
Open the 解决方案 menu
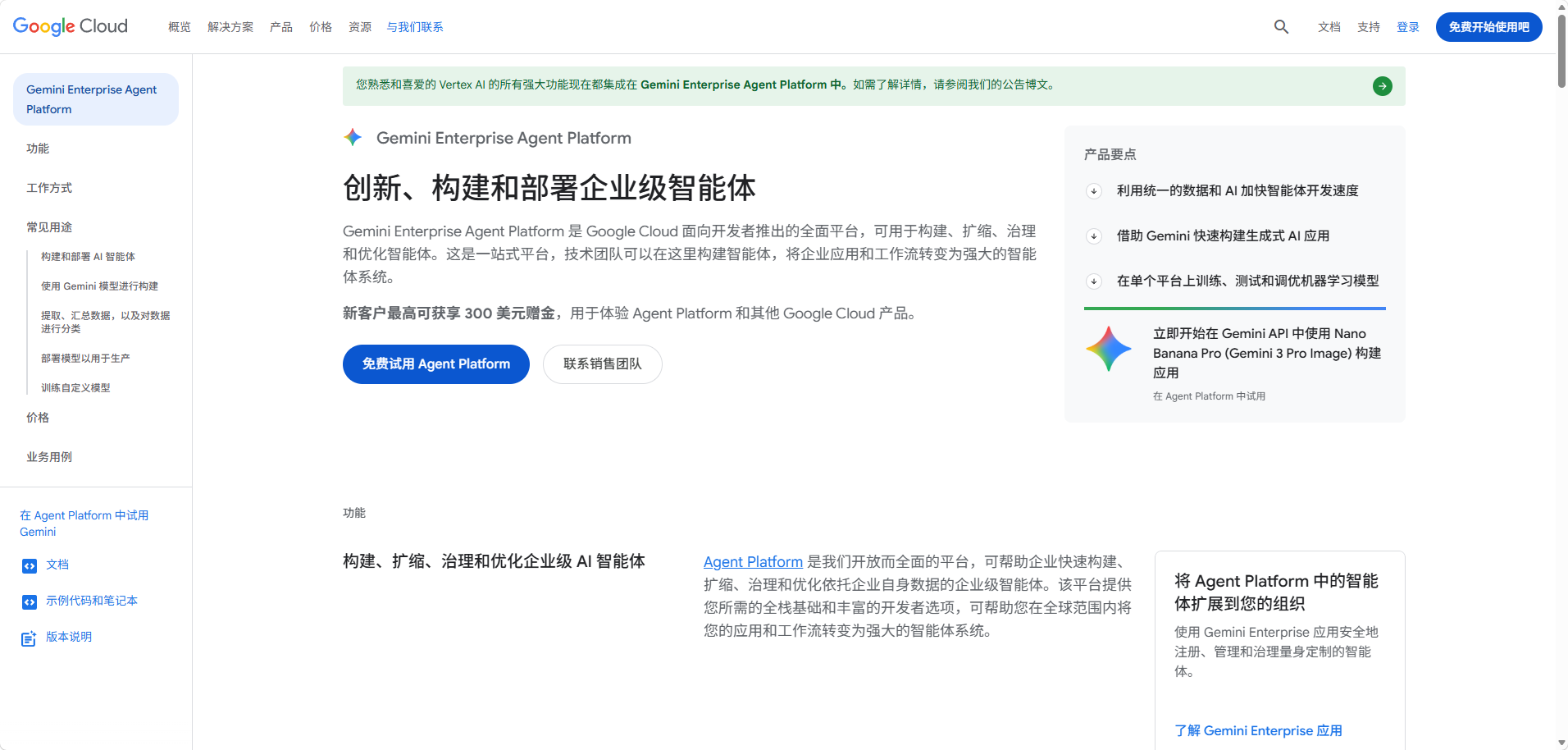230,27
